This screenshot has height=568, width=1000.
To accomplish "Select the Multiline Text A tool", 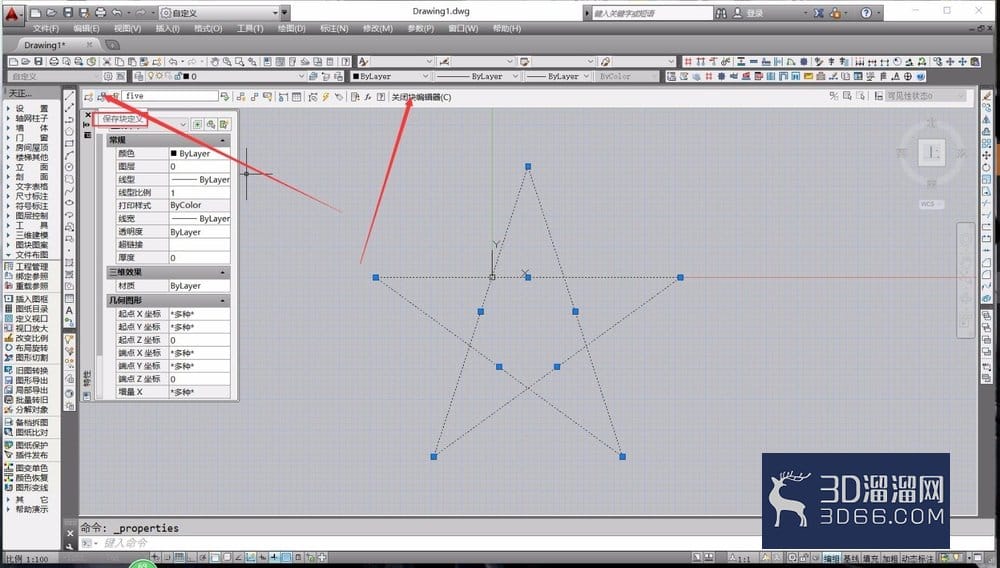I will 70,310.
